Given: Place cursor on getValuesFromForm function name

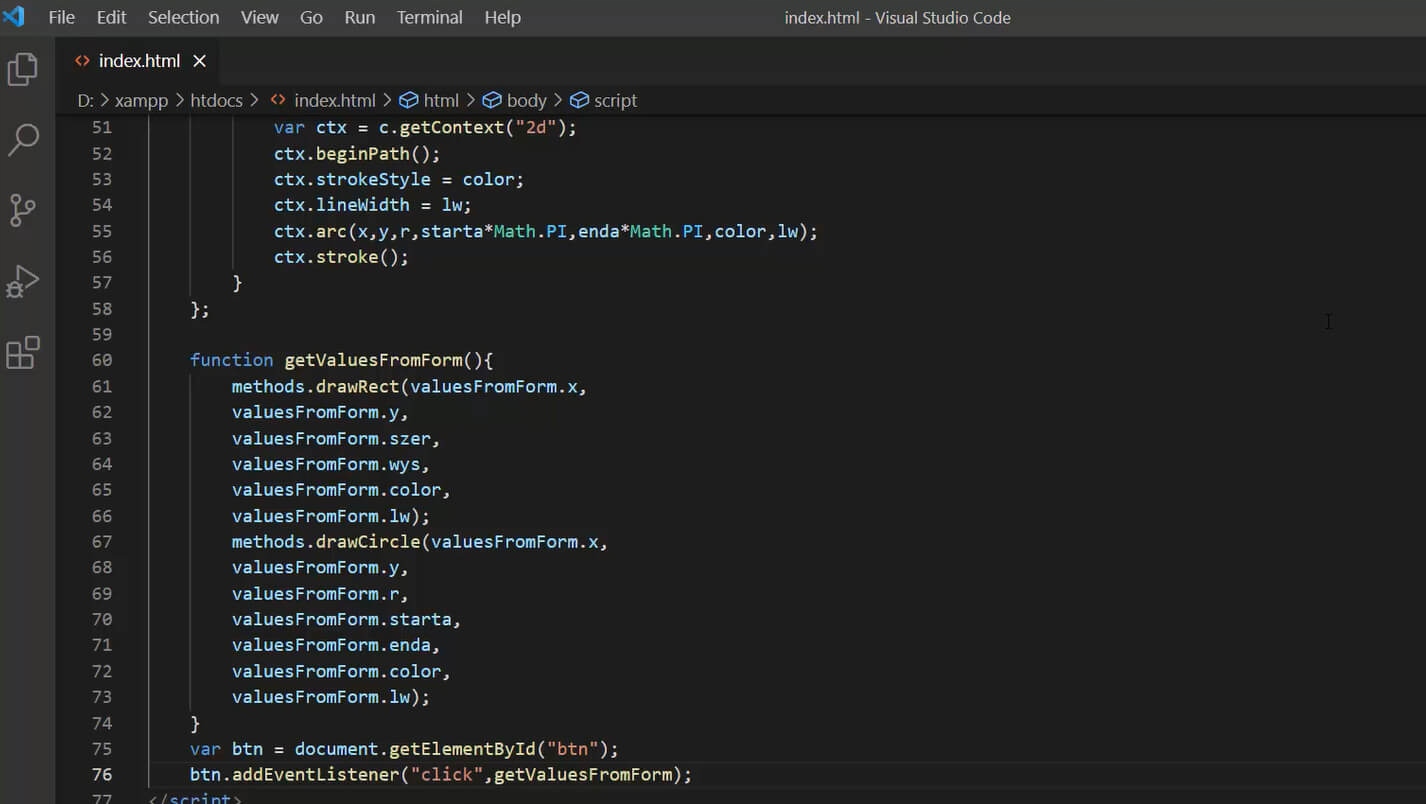Looking at the screenshot, I should click(x=373, y=360).
